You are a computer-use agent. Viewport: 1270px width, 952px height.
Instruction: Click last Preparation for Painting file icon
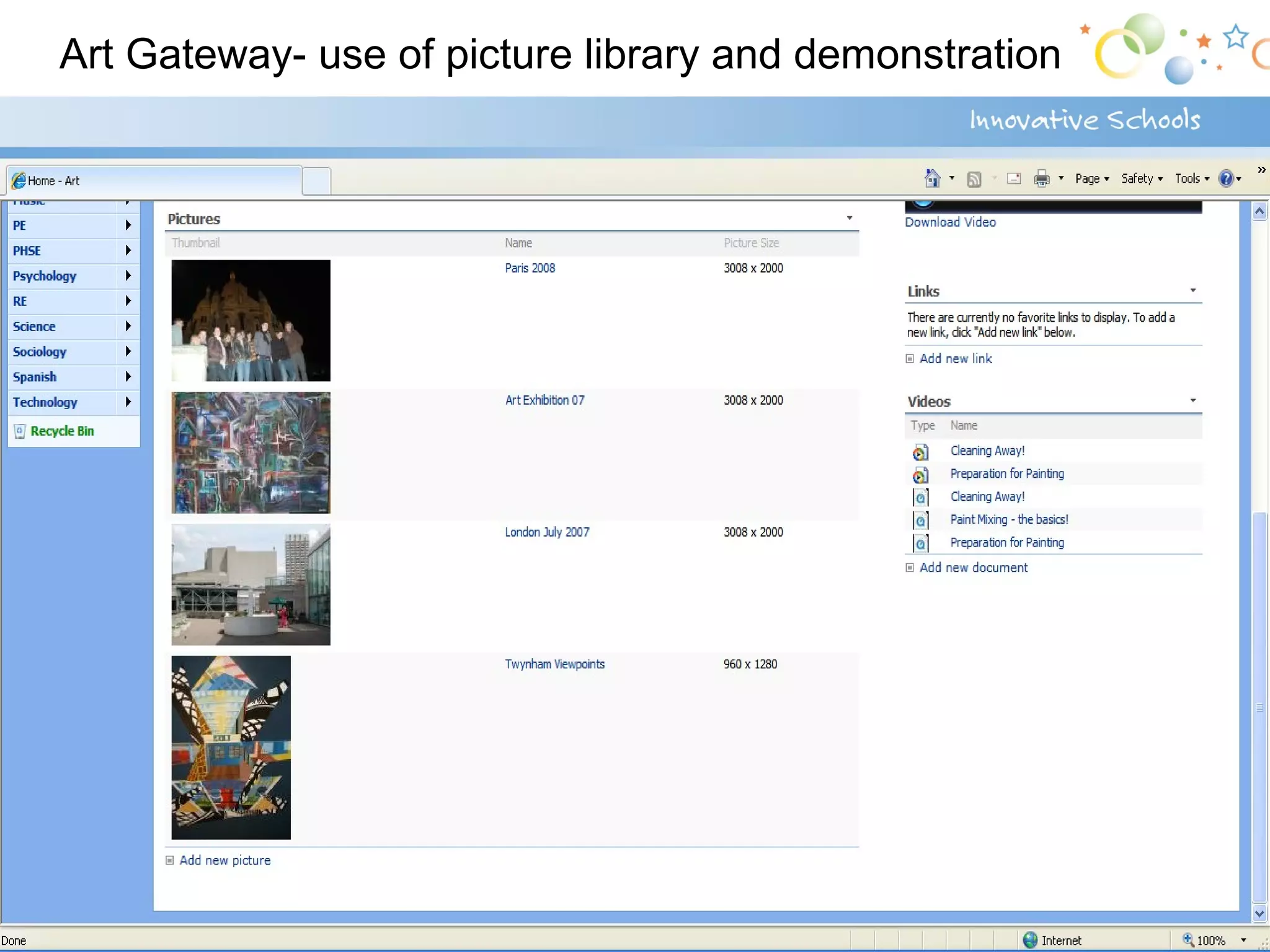(920, 543)
